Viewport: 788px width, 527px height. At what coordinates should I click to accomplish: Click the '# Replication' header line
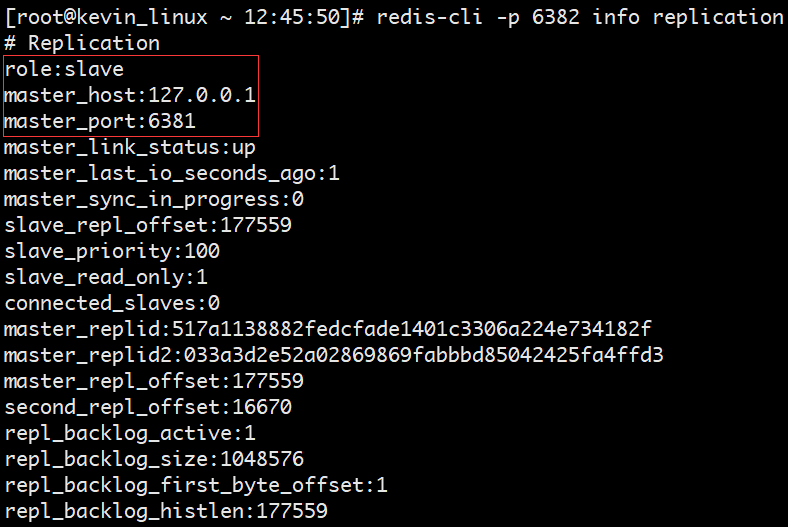[x=82, y=43]
